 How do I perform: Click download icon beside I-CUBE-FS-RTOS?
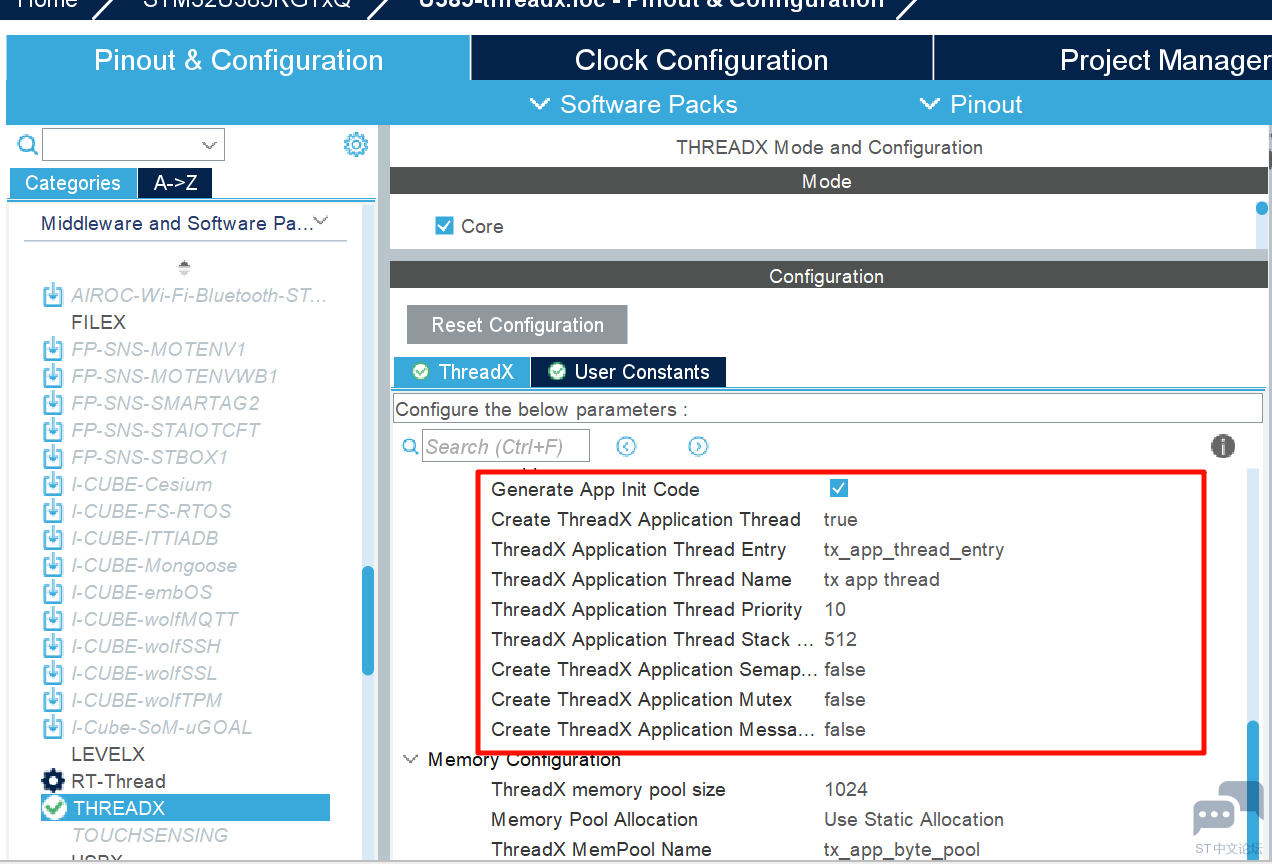(x=52, y=512)
